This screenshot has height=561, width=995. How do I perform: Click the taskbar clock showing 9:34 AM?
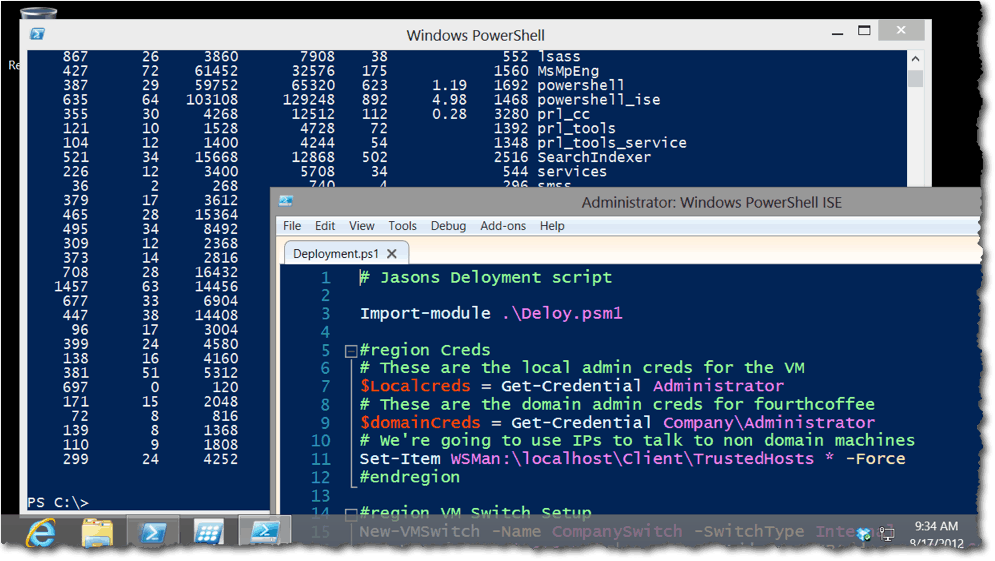point(936,526)
